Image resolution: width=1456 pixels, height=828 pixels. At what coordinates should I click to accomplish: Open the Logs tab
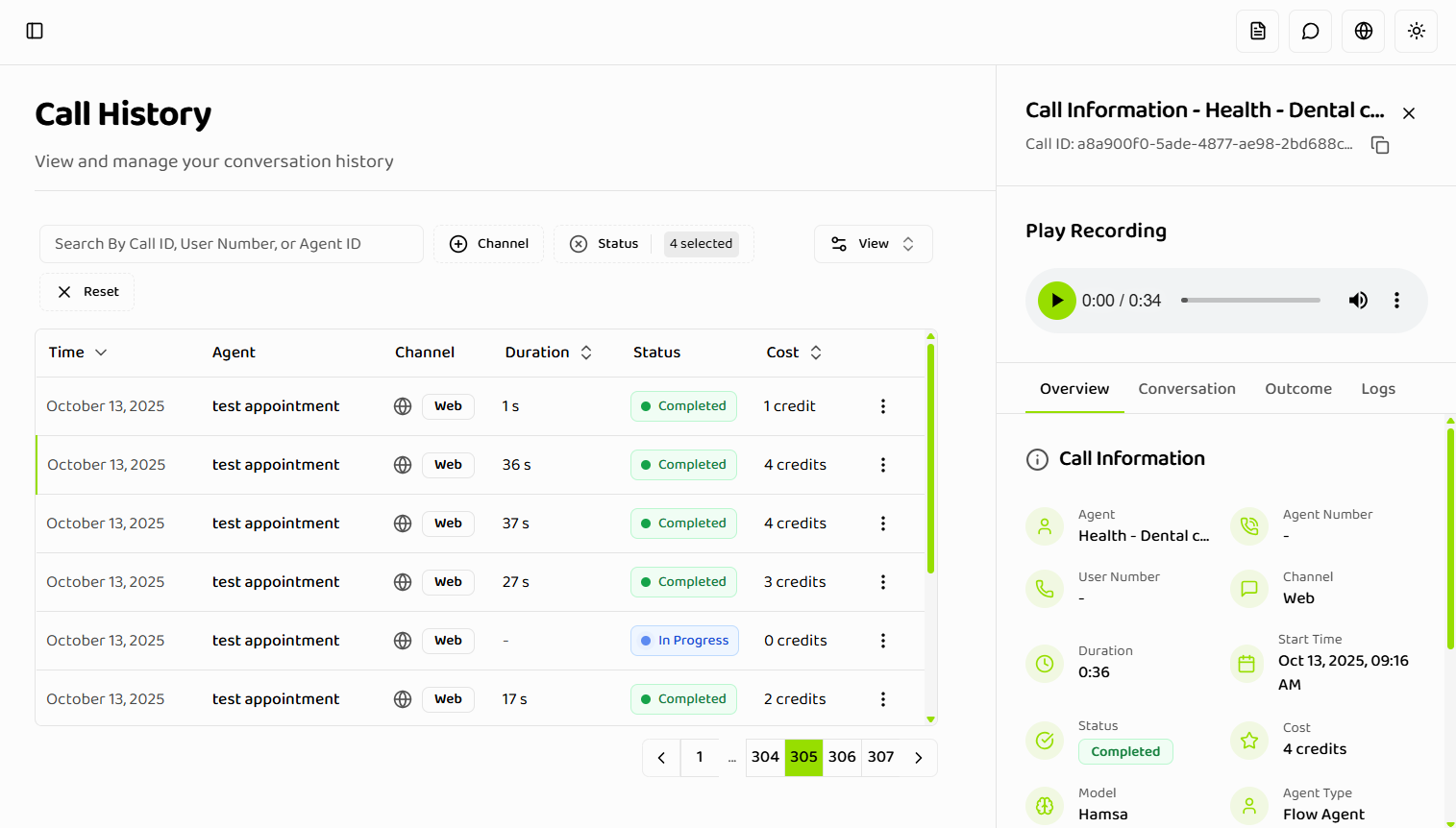(1378, 388)
